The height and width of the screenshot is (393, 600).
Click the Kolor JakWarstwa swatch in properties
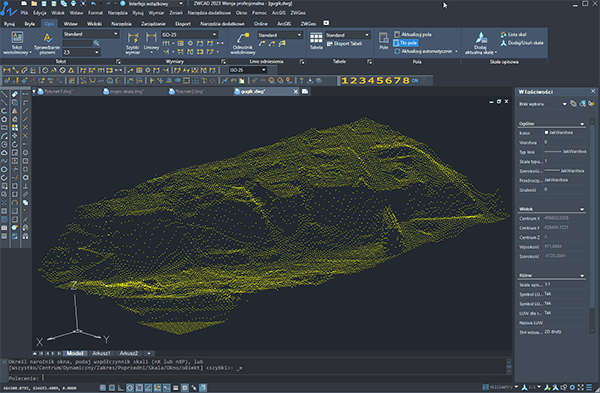pos(546,133)
